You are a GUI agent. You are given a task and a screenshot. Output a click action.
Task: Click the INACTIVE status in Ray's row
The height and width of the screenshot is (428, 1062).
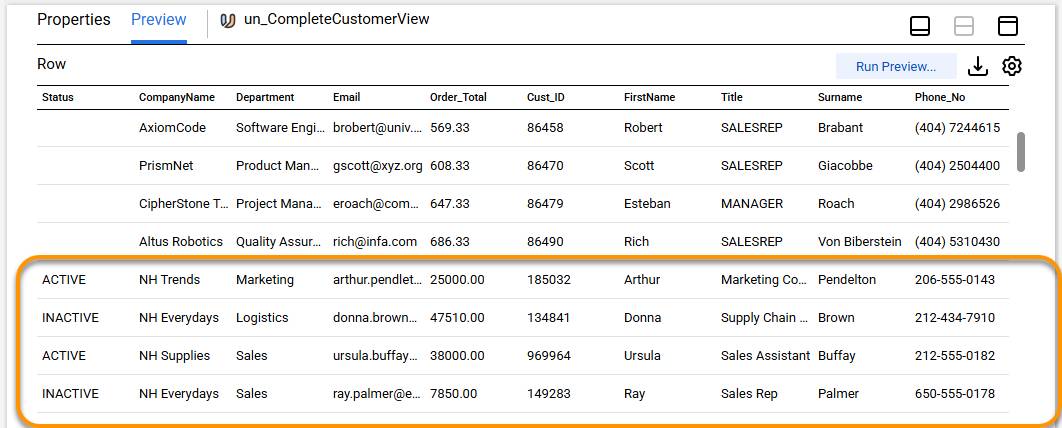coord(70,393)
